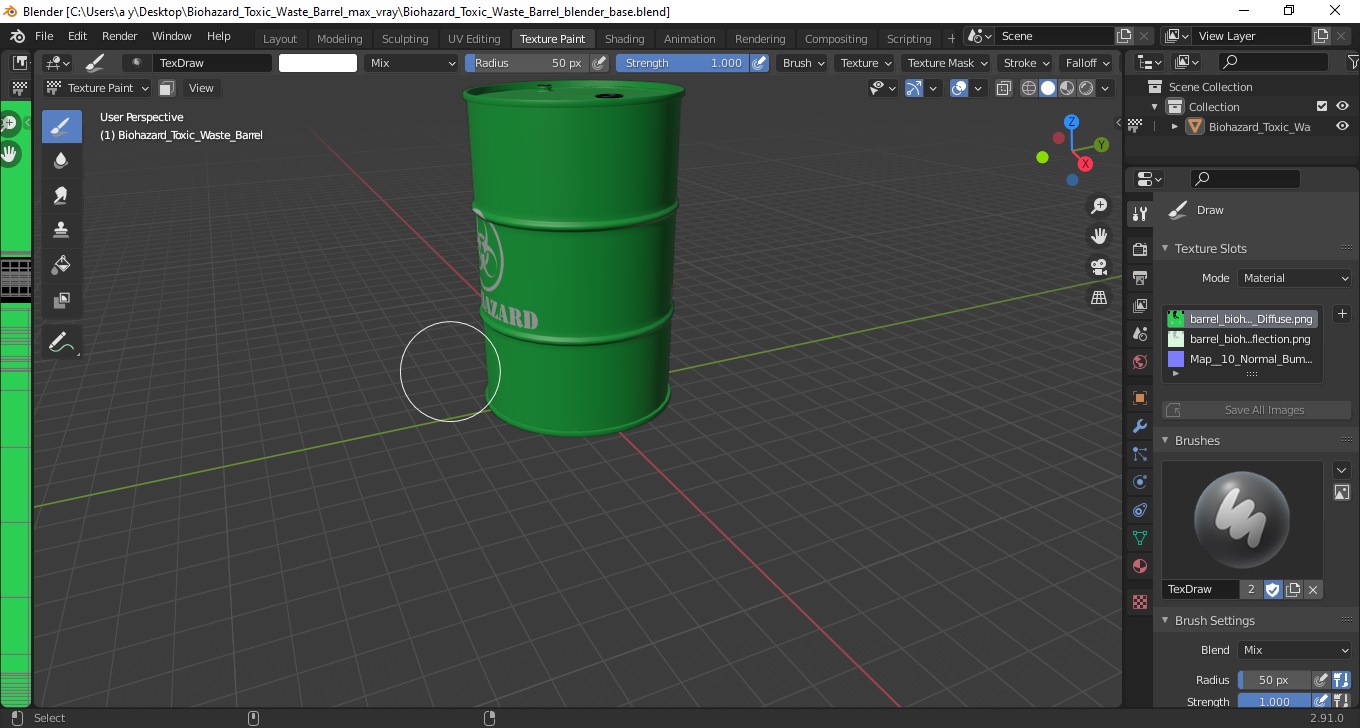Select the Soften tool
This screenshot has height=728, width=1360.
tap(61, 161)
